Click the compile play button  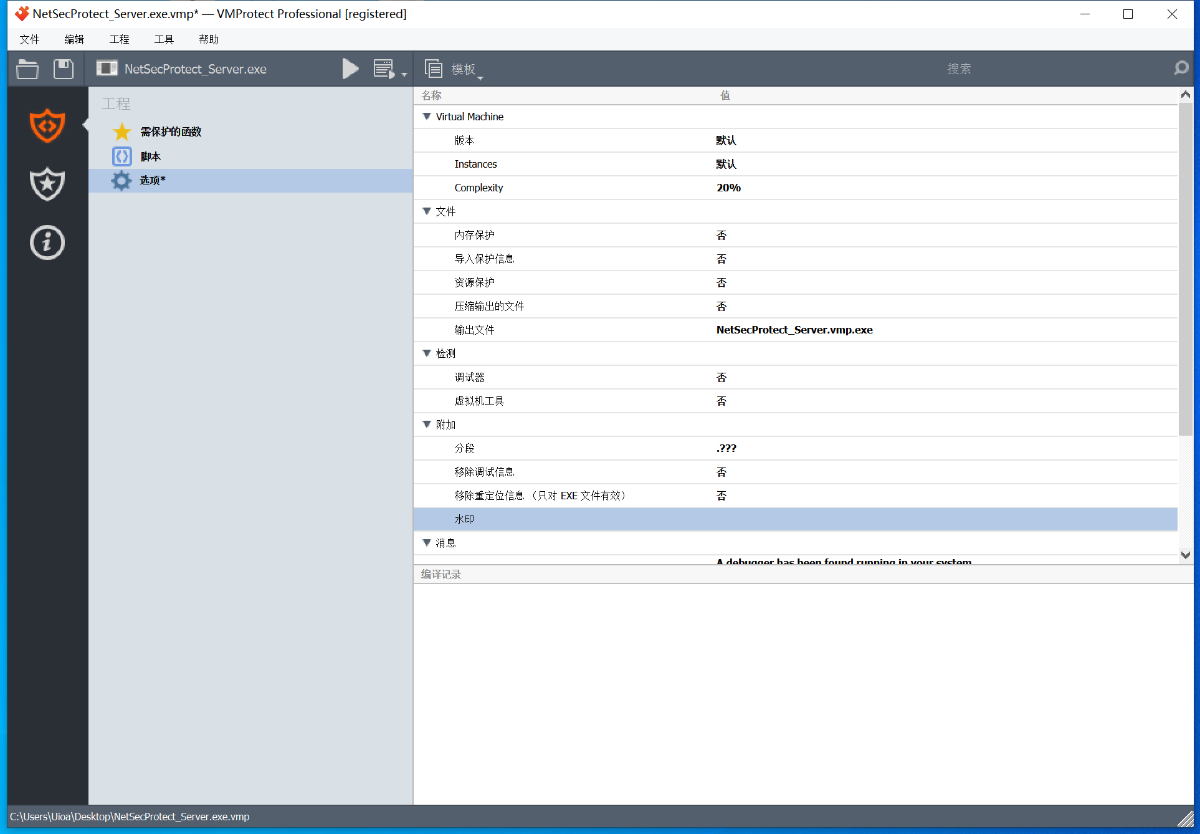(x=351, y=69)
